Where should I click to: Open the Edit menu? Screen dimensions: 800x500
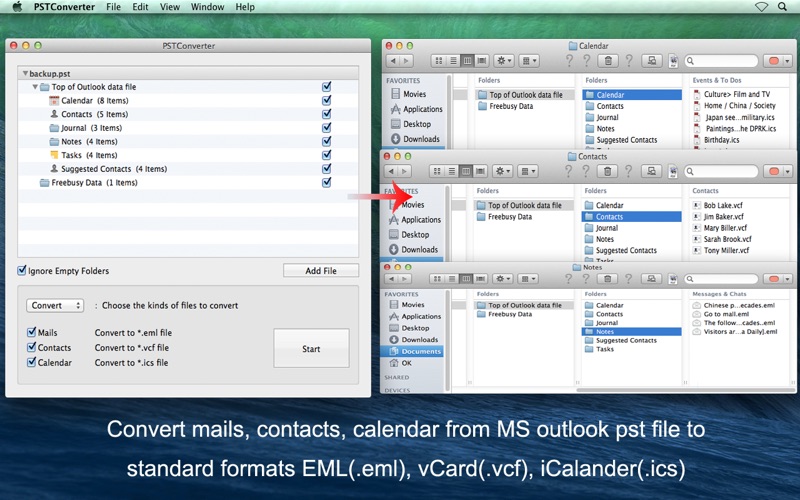click(140, 7)
